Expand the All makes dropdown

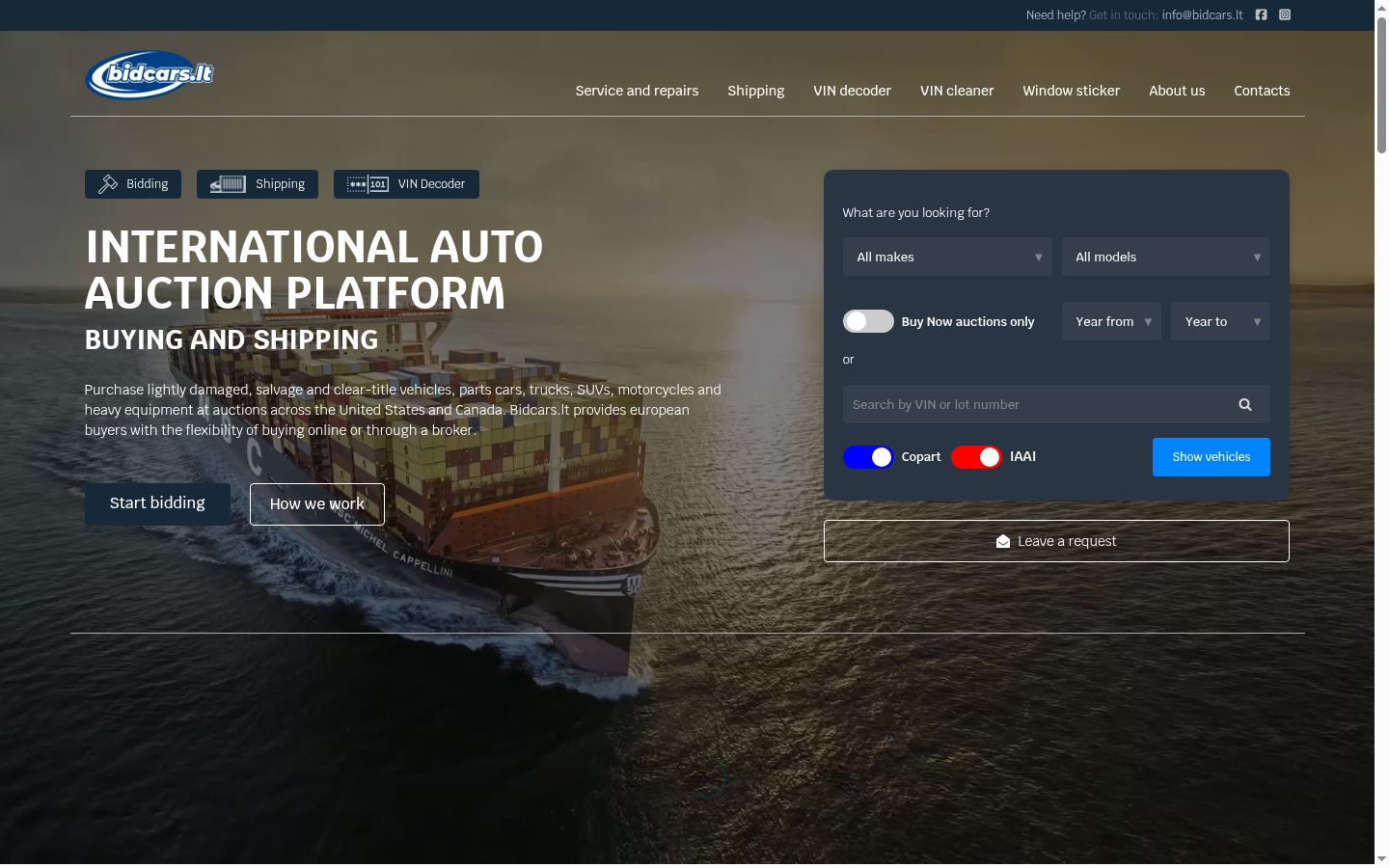point(947,257)
